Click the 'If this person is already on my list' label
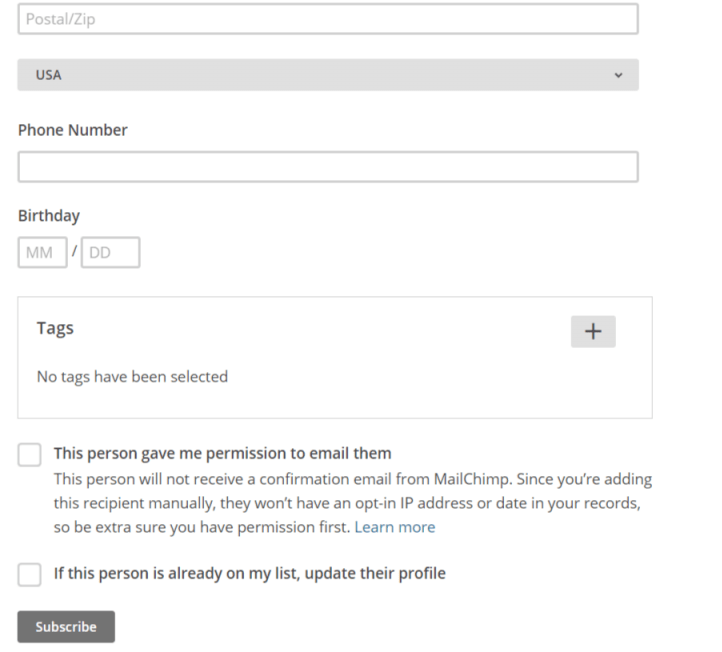The image size is (722, 652). [249, 573]
